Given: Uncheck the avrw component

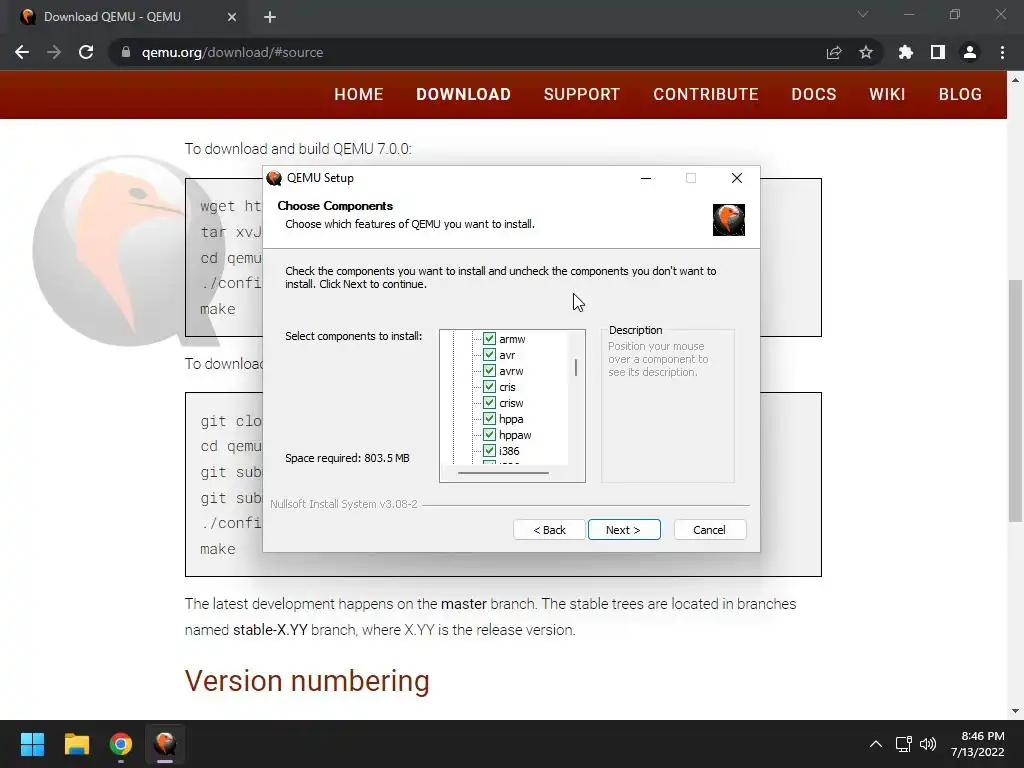Looking at the screenshot, I should pyautogui.click(x=489, y=370).
